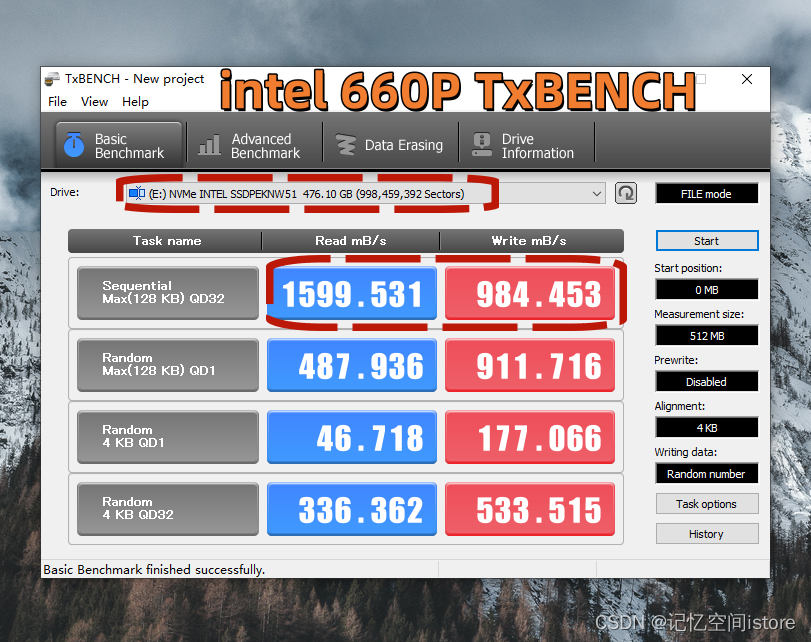811x642 pixels.
Task: Switch to Basic Benchmark tab
Action: [x=119, y=145]
